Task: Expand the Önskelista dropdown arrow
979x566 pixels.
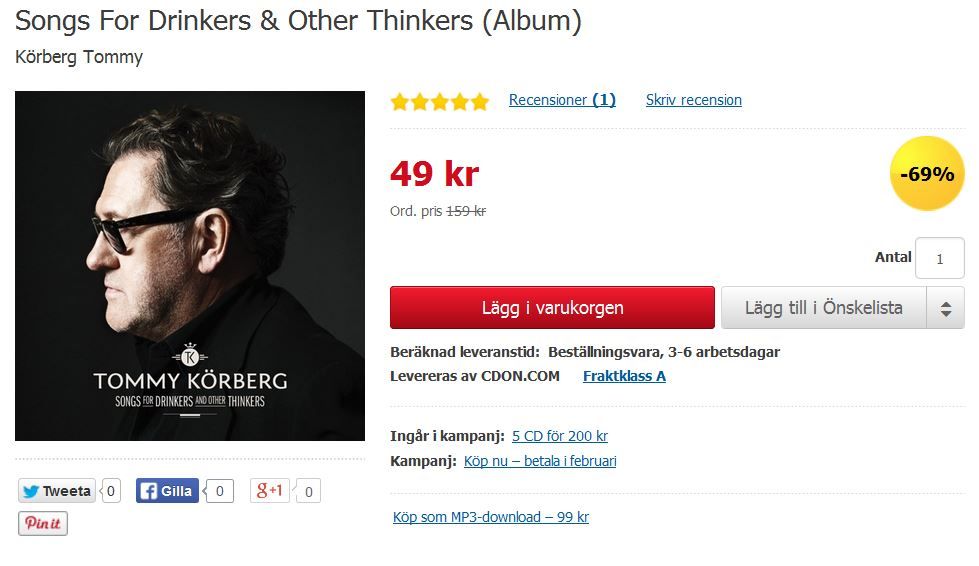Action: [x=946, y=308]
